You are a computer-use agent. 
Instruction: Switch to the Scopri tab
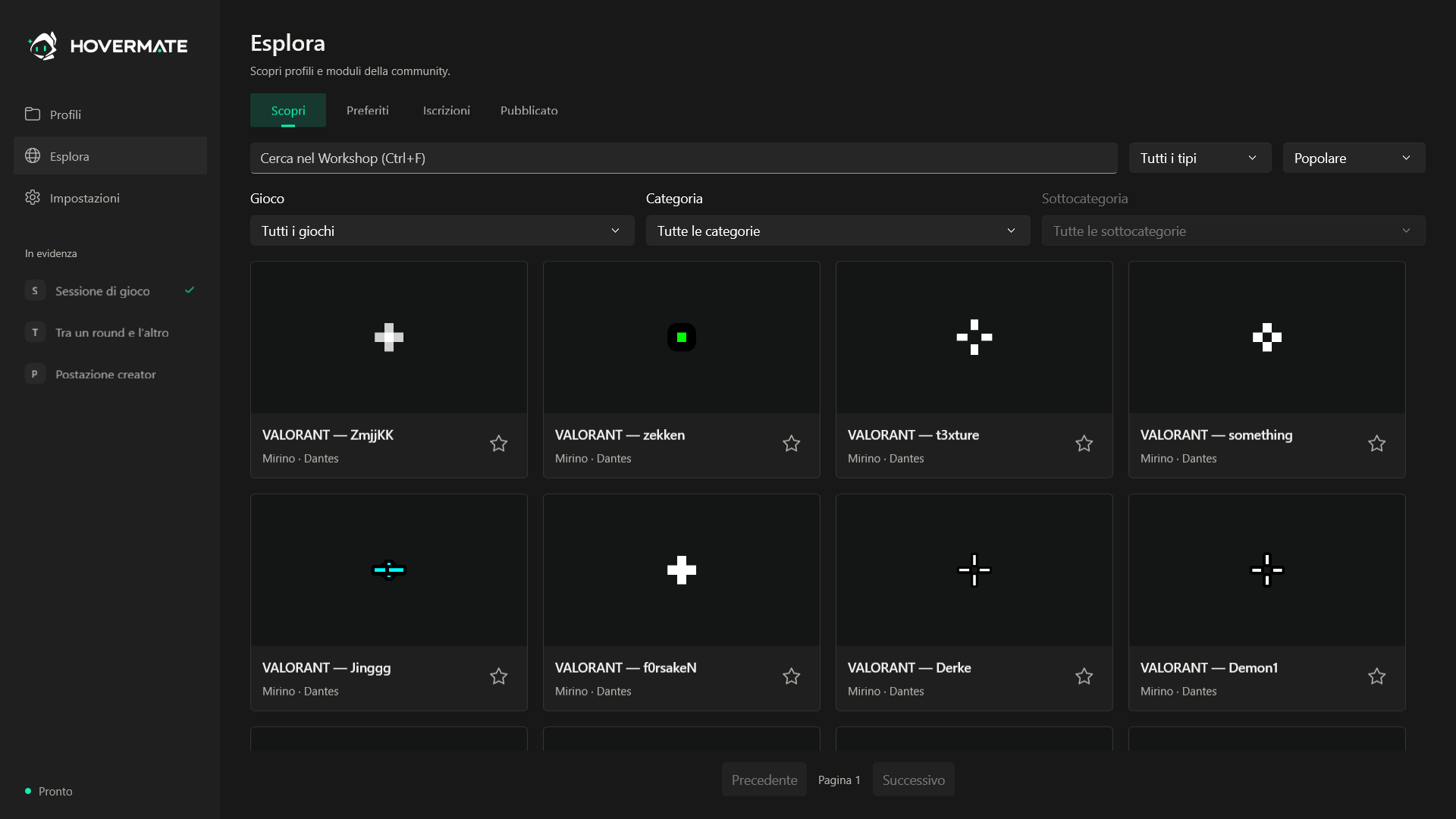pos(288,110)
